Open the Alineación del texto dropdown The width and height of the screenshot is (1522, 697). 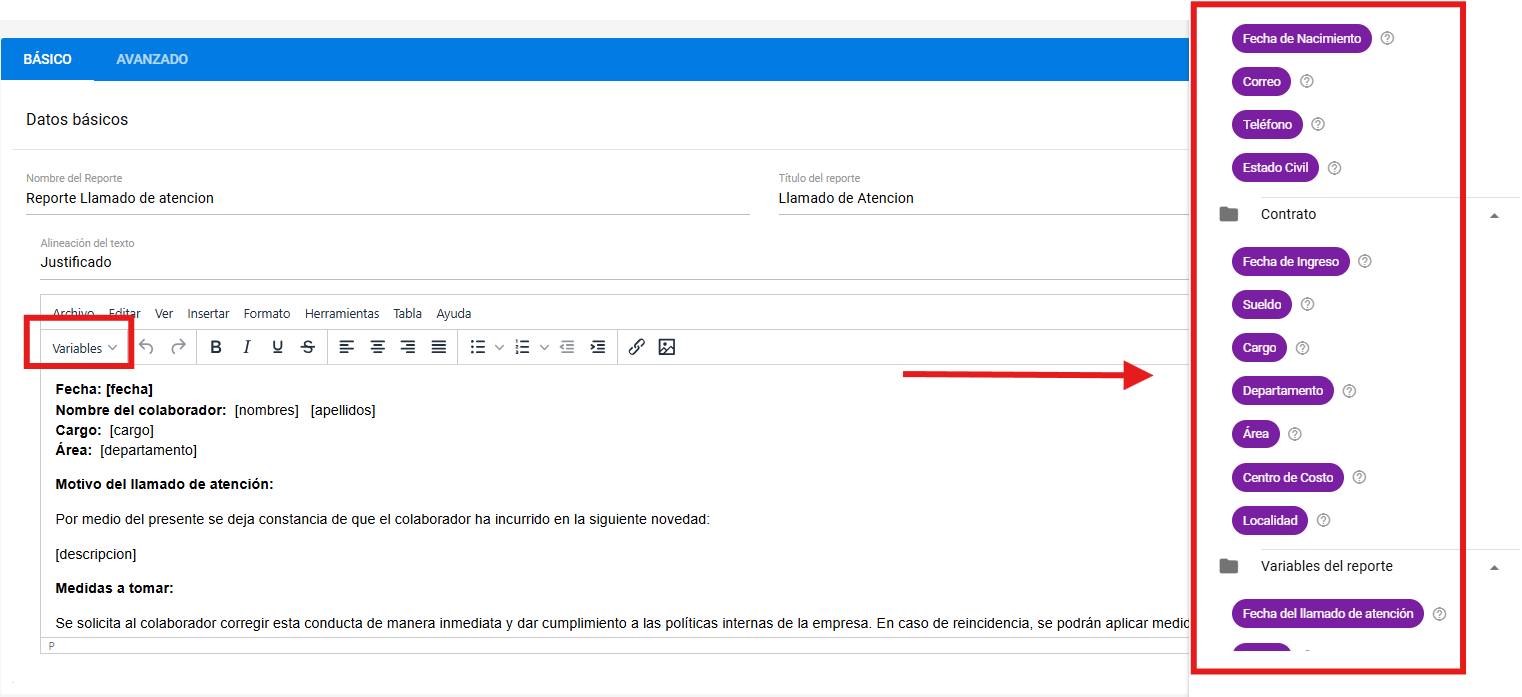[614, 262]
